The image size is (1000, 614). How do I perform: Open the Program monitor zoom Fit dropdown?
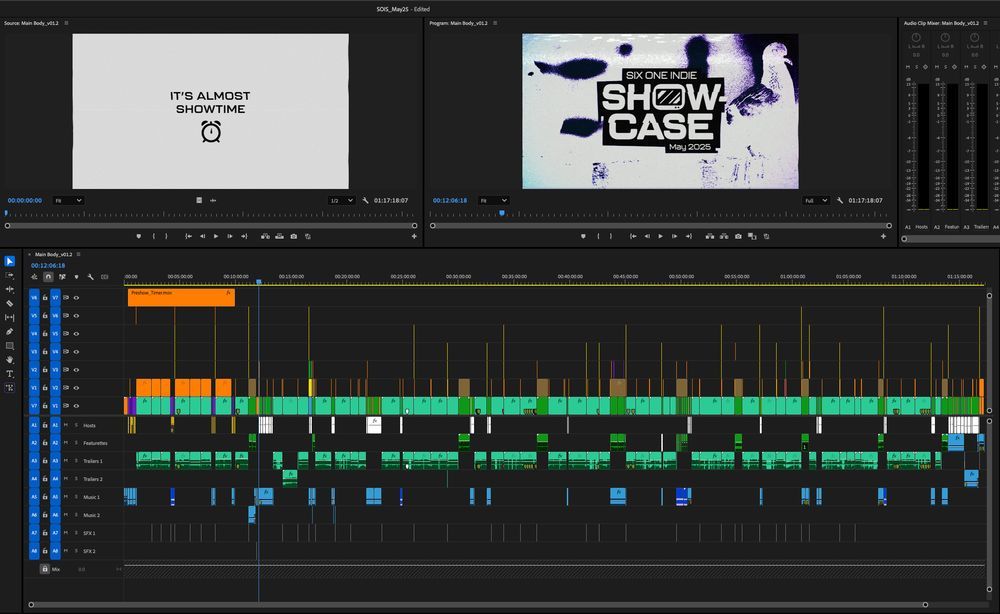[x=493, y=200]
